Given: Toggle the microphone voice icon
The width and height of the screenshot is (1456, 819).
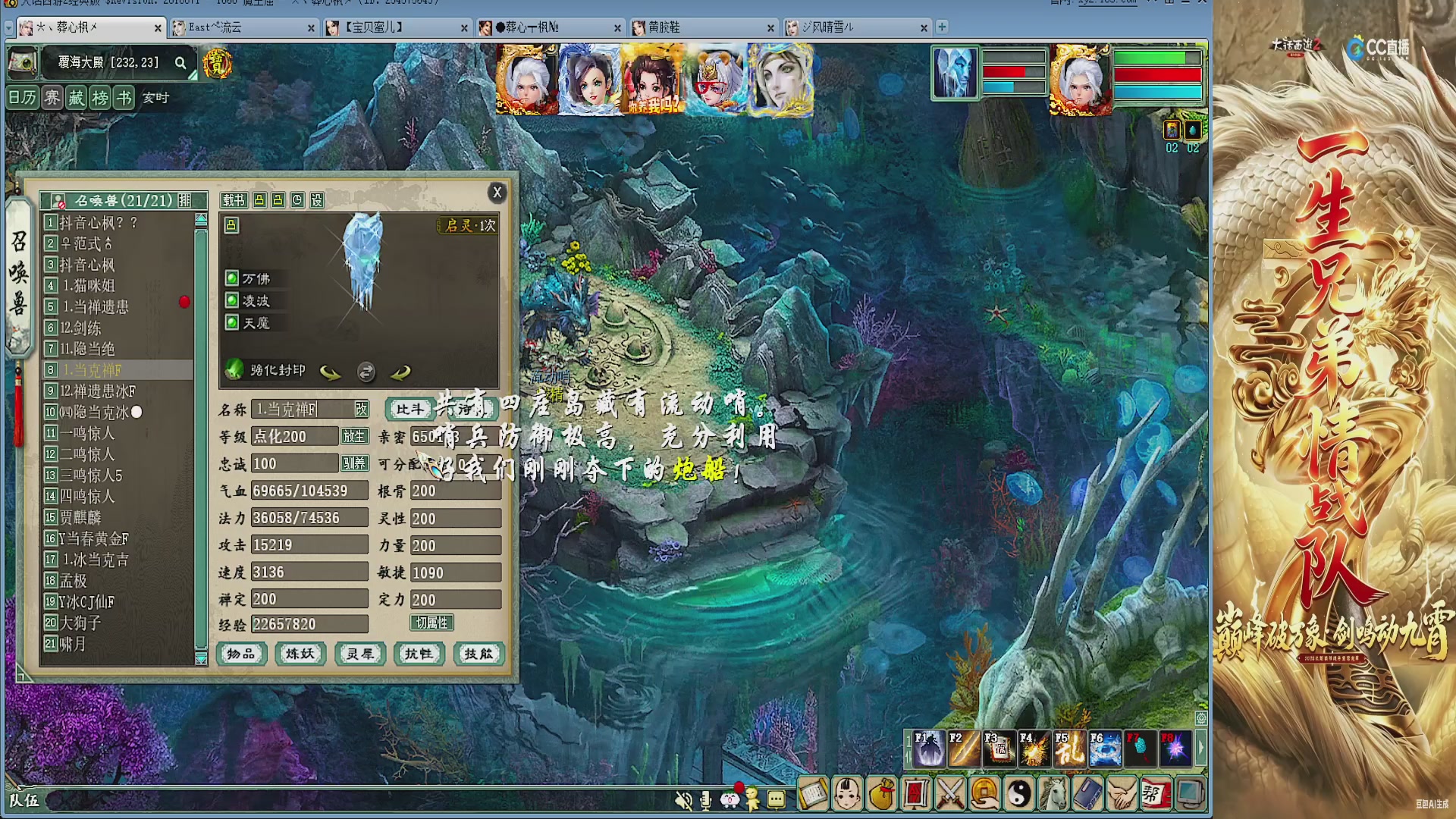Looking at the screenshot, I should [x=706, y=799].
